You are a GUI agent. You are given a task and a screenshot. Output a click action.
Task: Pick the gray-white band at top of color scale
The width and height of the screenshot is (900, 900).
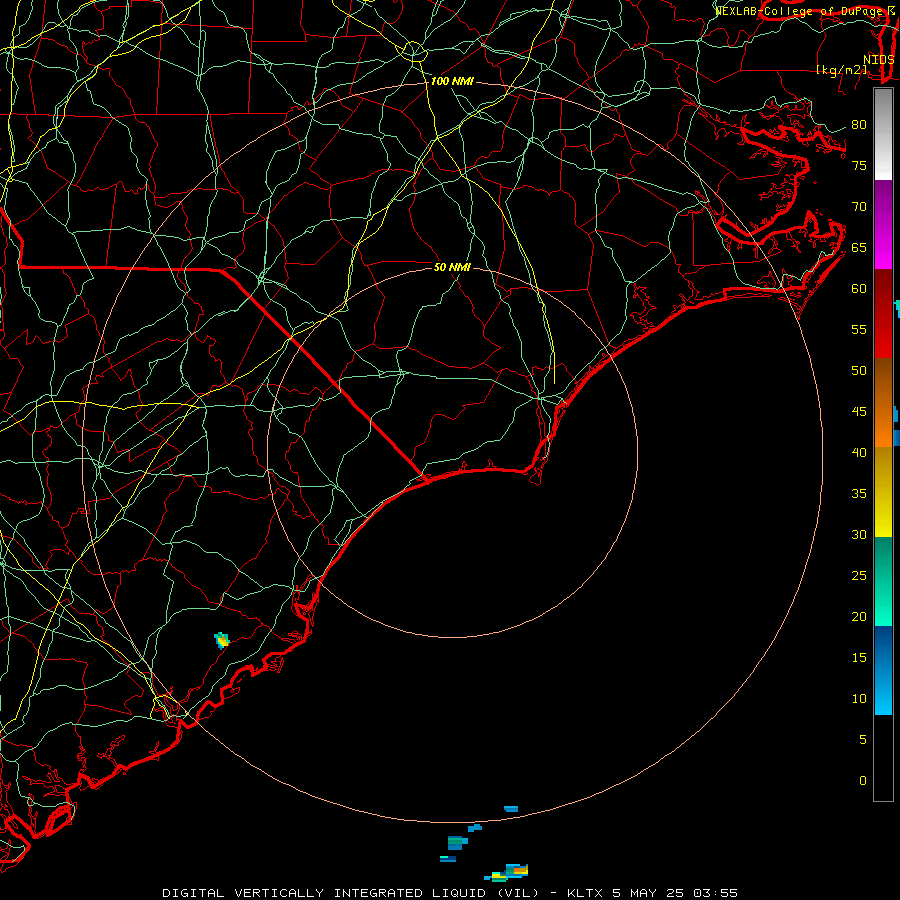(x=883, y=134)
